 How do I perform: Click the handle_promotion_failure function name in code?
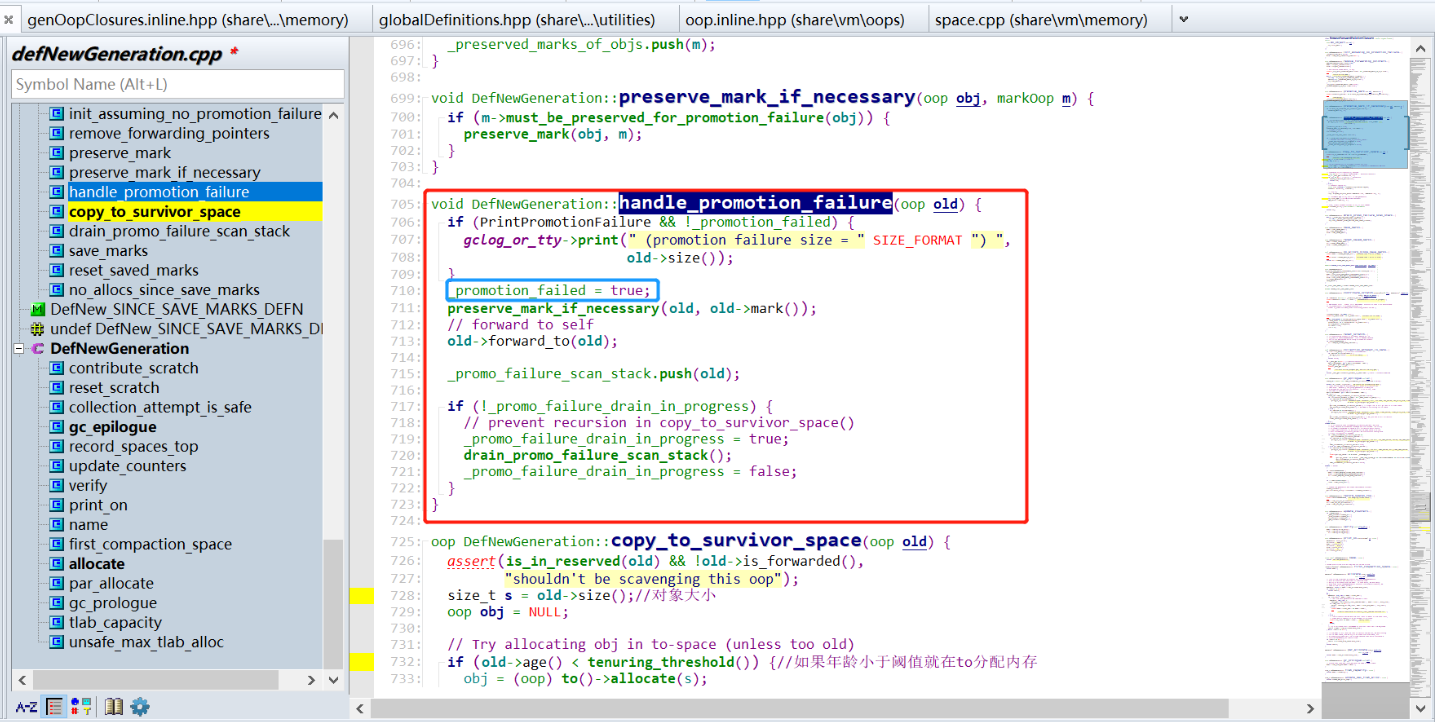pyautogui.click(x=755, y=203)
